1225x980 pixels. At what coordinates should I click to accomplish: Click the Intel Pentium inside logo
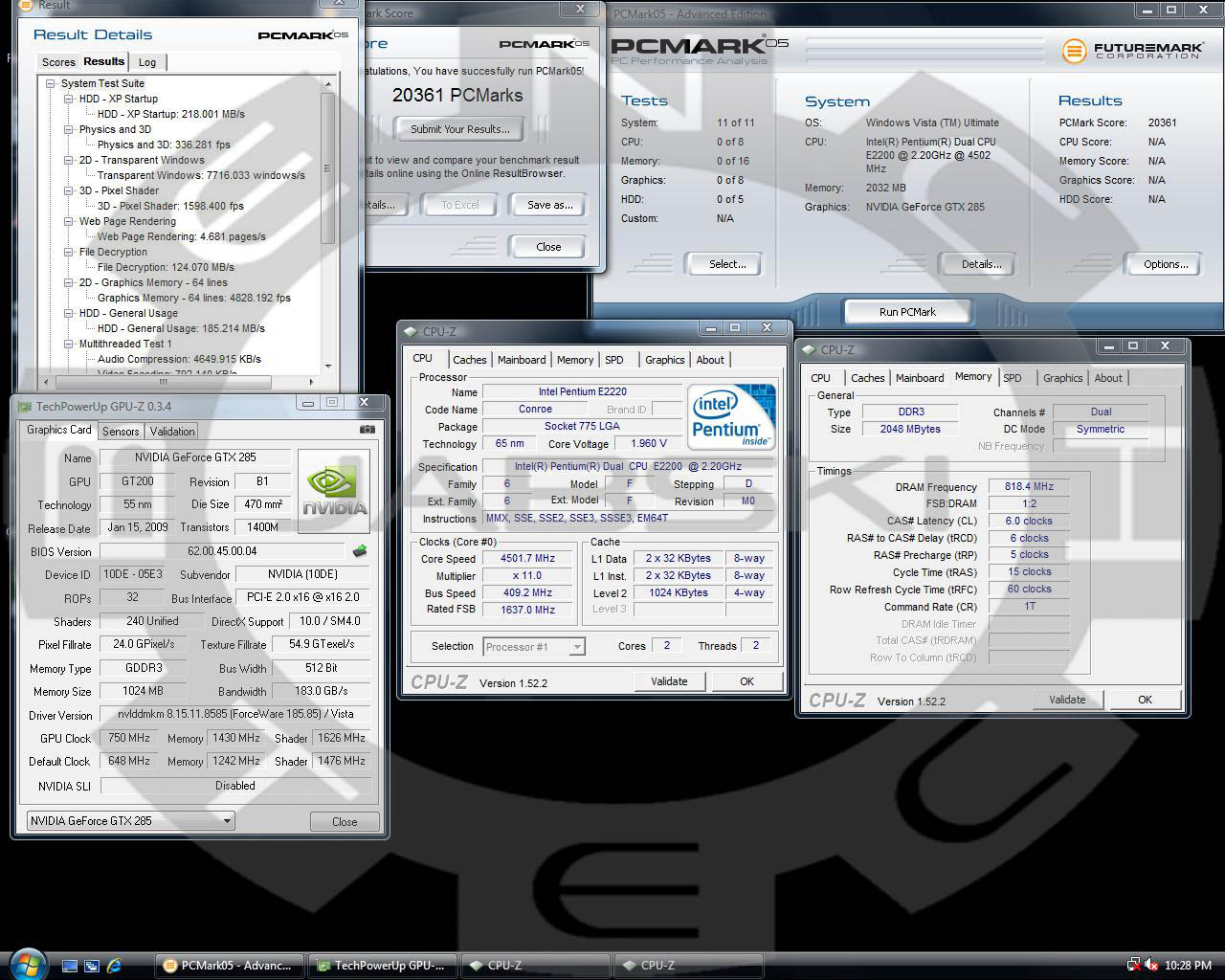click(732, 416)
